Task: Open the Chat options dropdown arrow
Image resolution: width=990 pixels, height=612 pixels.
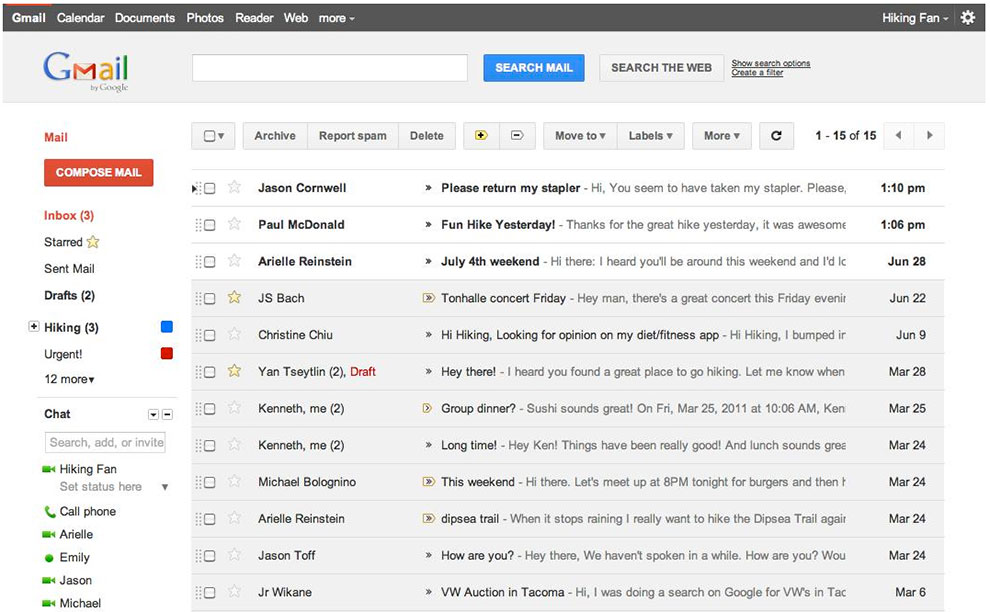Action: click(153, 415)
